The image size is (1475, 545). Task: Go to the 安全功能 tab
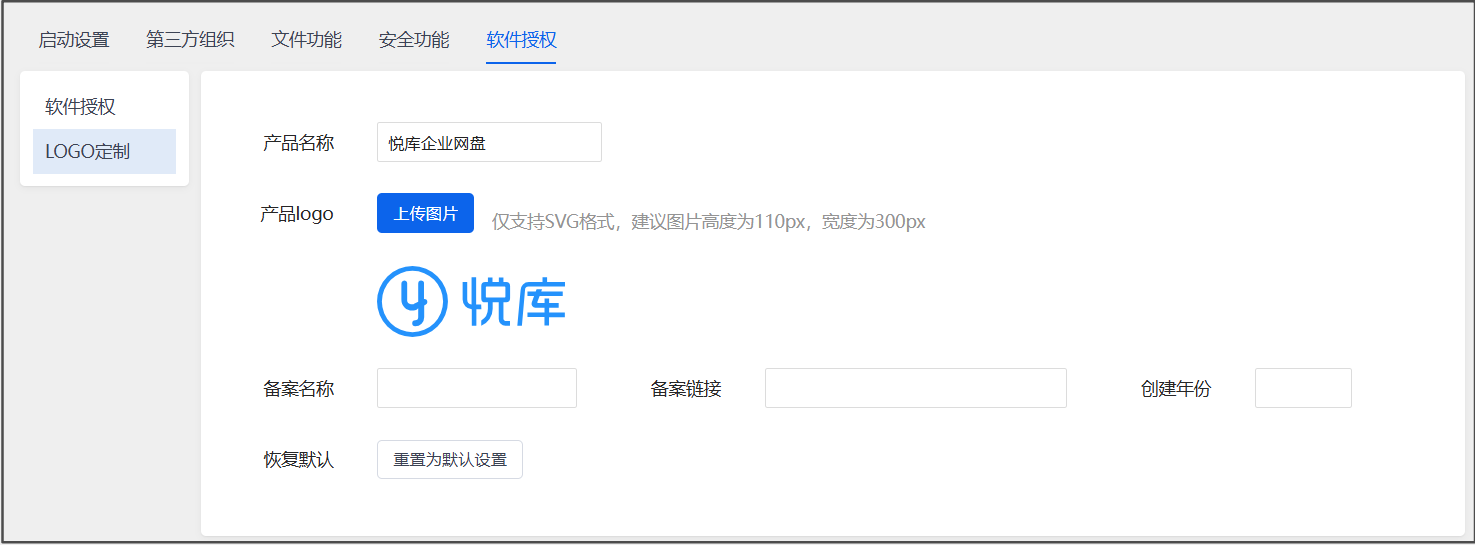coord(414,40)
